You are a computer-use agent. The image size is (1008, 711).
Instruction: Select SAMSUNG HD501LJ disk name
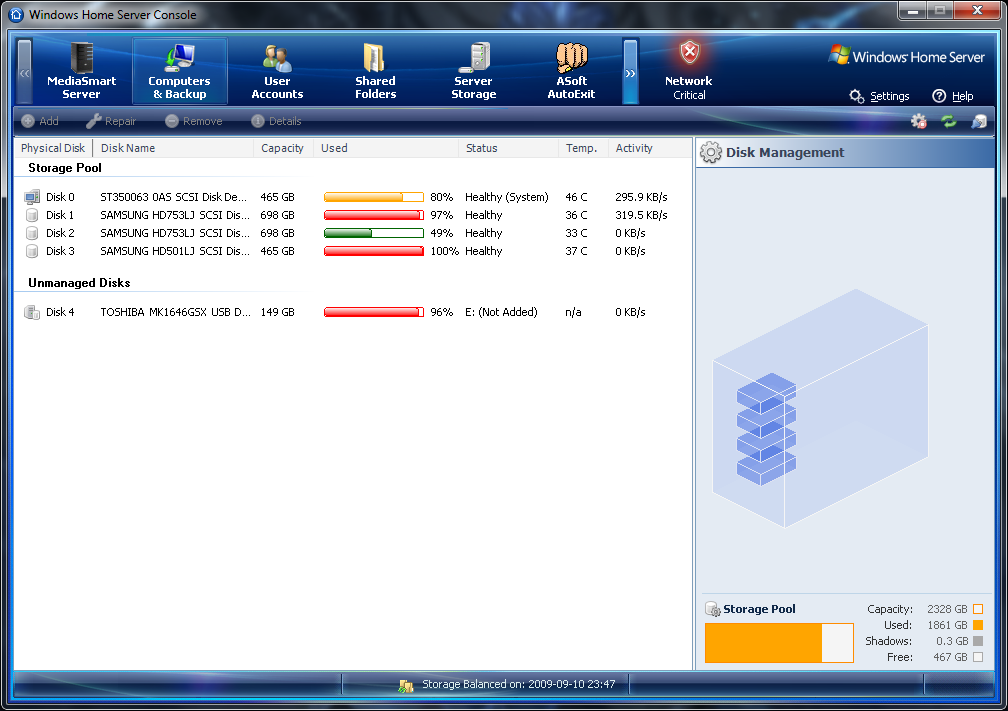[175, 251]
